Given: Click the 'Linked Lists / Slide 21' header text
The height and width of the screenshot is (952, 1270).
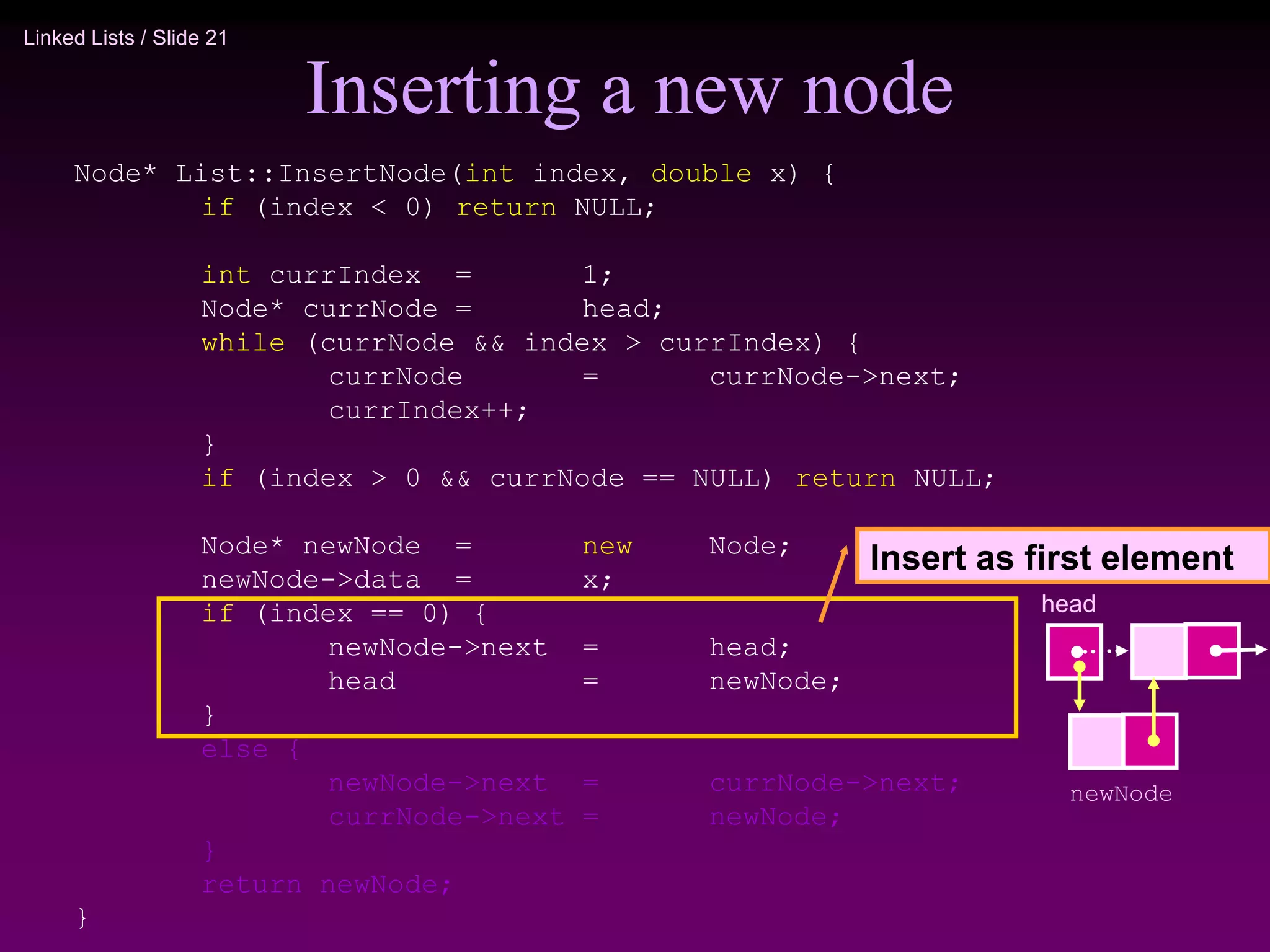Looking at the screenshot, I should point(125,38).
